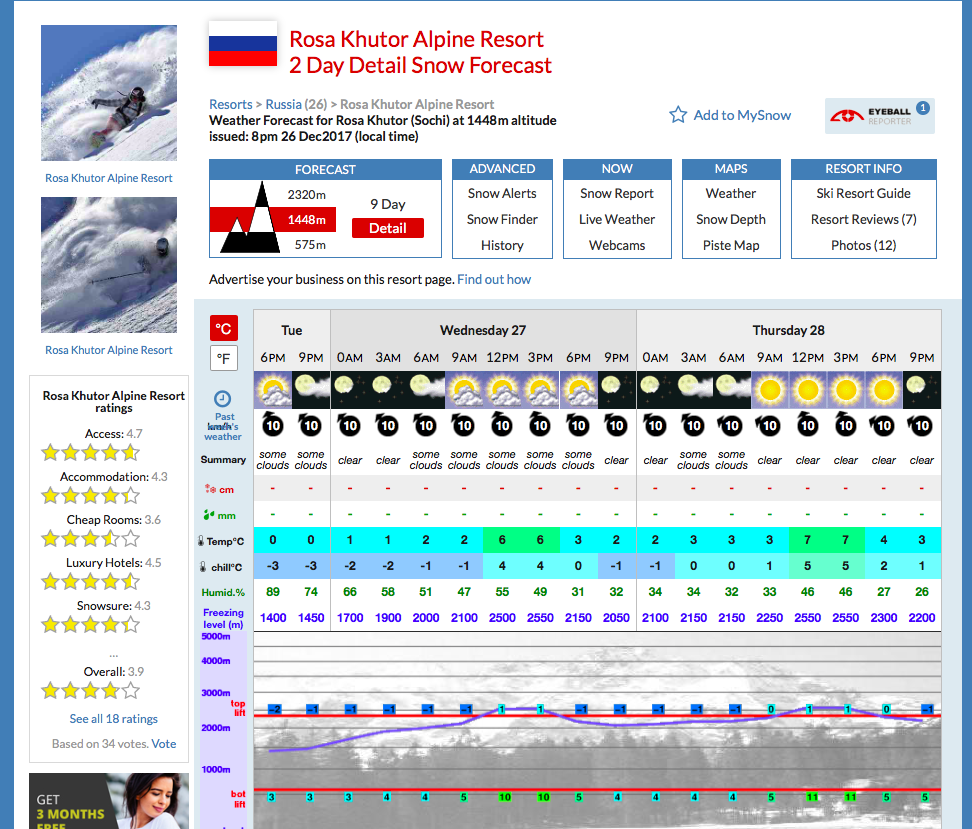
Task: Click Rosa Khutor caption under top photo
Action: tap(108, 178)
